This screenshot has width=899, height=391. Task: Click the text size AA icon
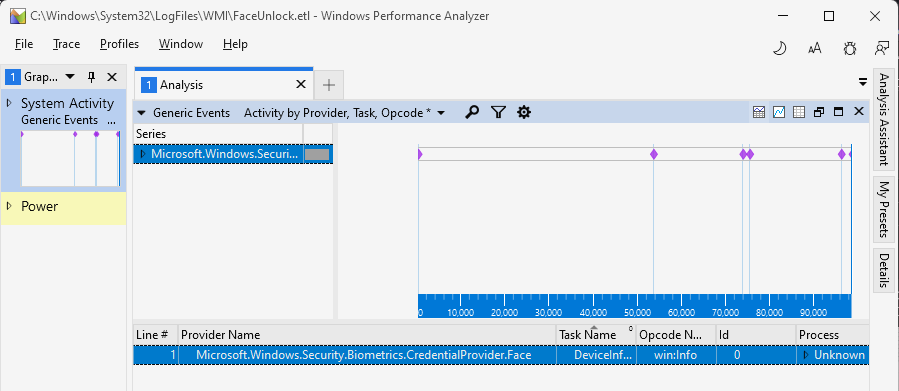pyautogui.click(x=814, y=49)
